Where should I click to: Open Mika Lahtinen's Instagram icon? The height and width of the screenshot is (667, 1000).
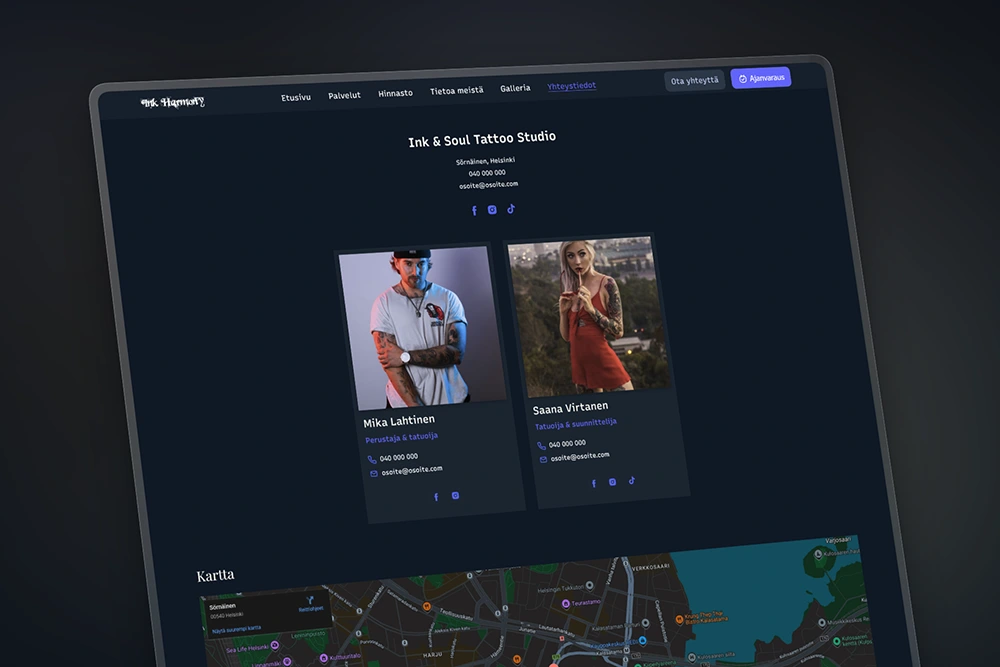[455, 495]
